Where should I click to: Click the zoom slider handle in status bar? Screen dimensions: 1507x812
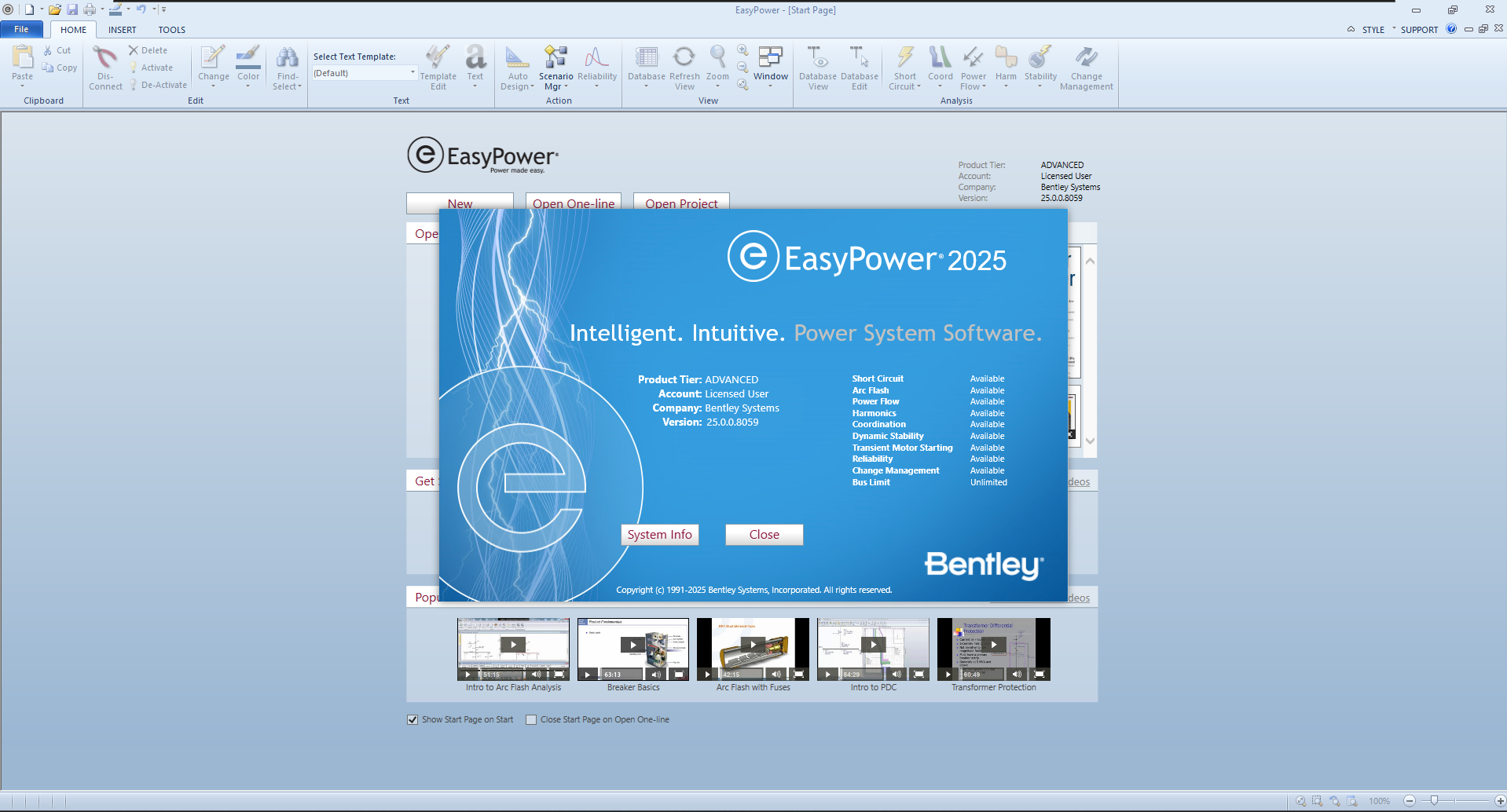(x=1434, y=801)
